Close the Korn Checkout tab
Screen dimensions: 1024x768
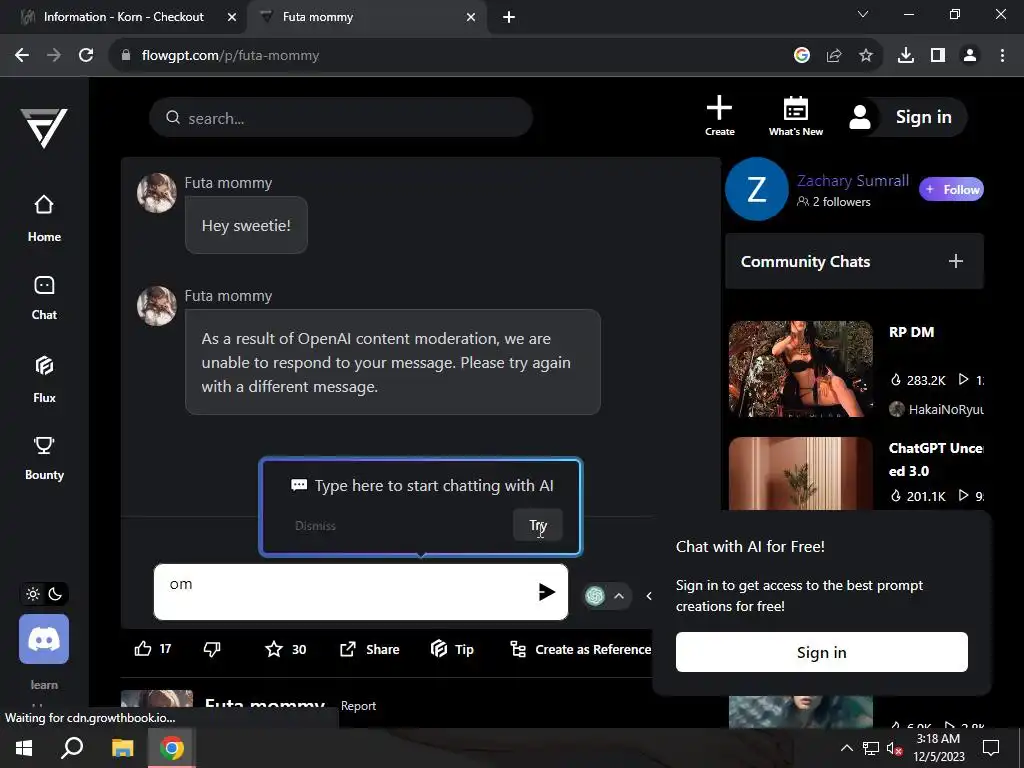[x=232, y=17]
